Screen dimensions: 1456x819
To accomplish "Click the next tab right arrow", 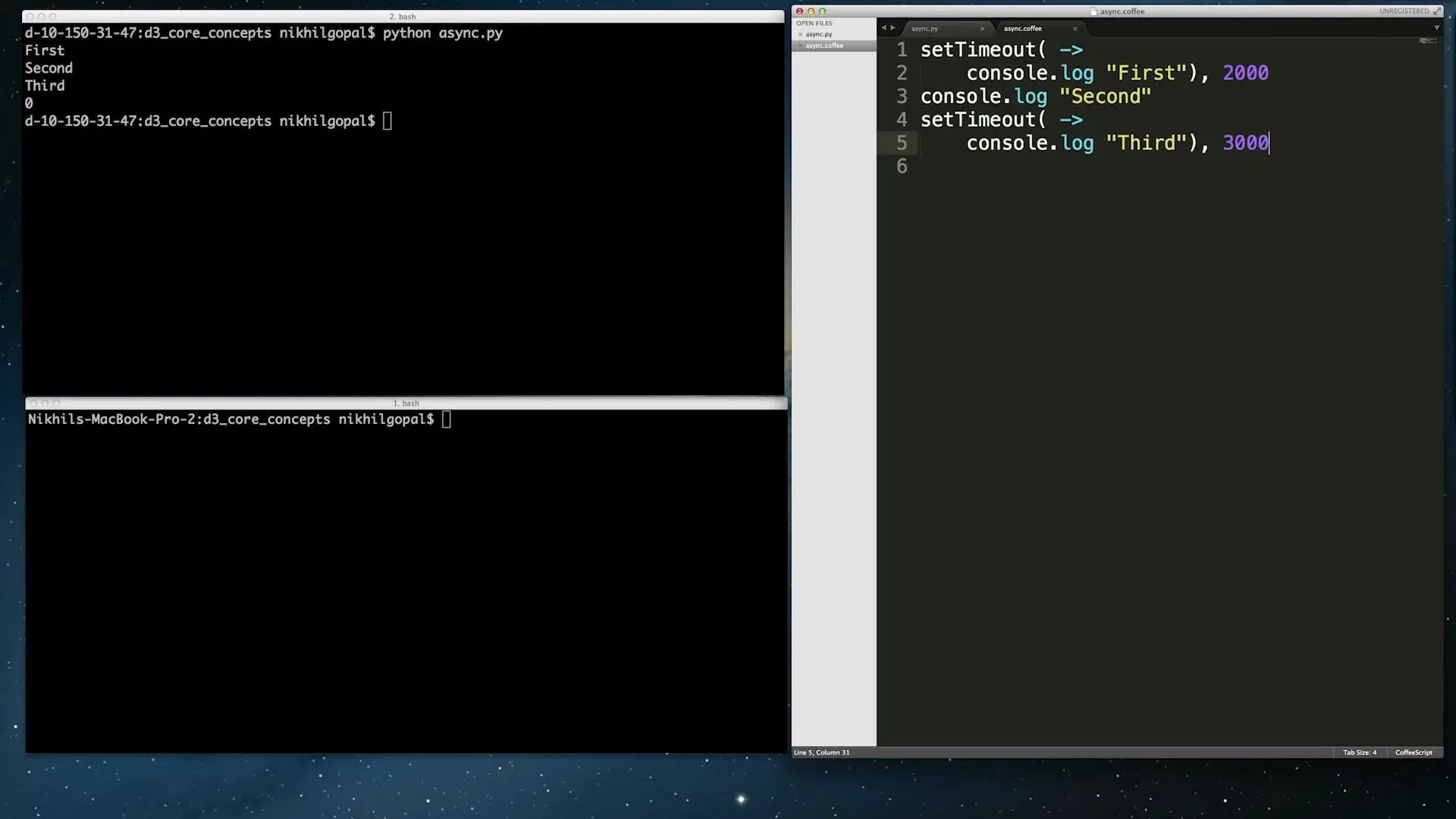I will click(x=893, y=28).
